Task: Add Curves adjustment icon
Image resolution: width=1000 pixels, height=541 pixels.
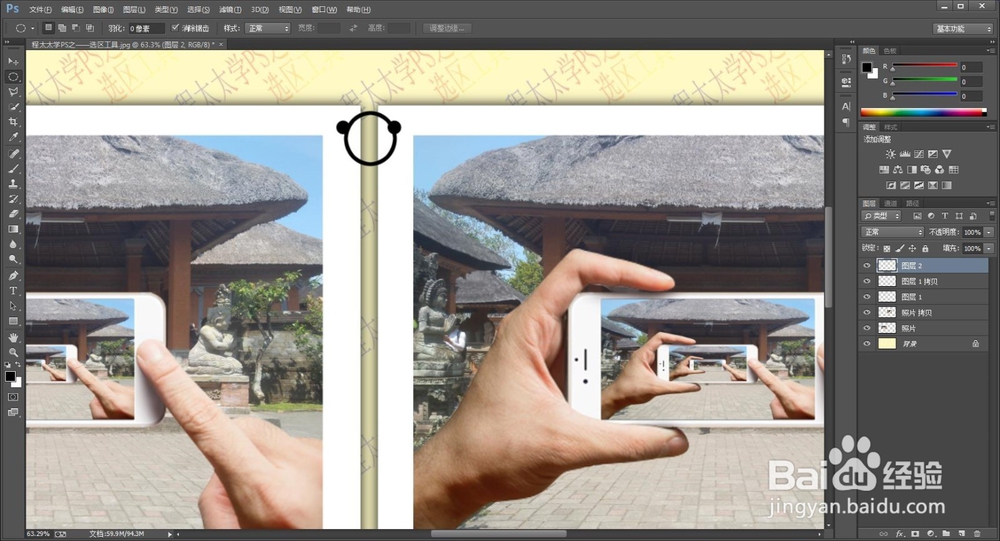Action: (x=918, y=154)
